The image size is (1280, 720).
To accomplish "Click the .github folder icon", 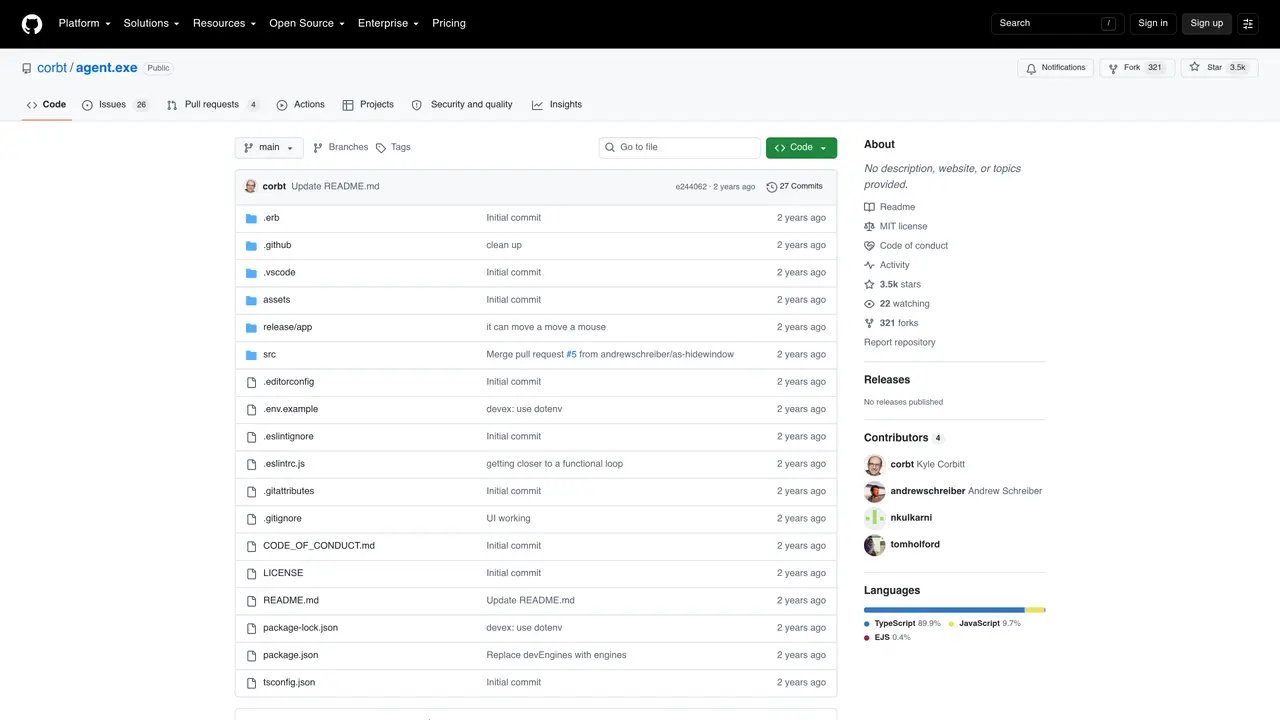I will pos(252,245).
